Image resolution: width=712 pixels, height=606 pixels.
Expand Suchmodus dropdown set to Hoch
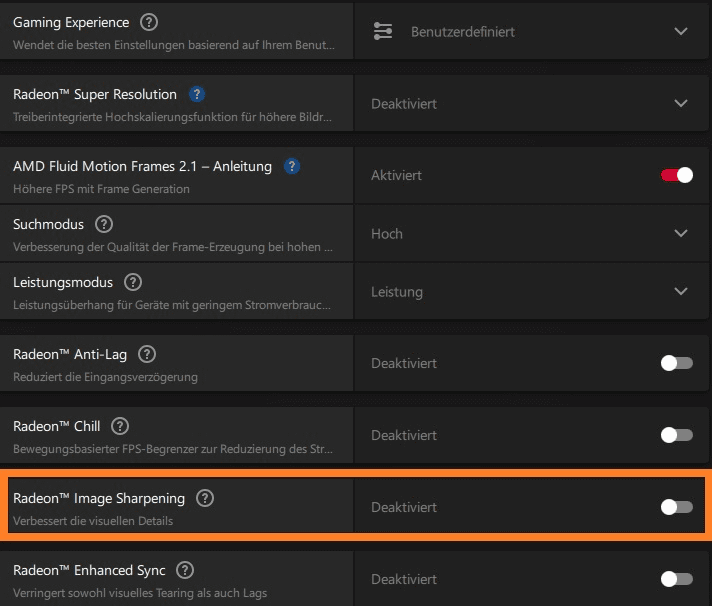click(681, 233)
